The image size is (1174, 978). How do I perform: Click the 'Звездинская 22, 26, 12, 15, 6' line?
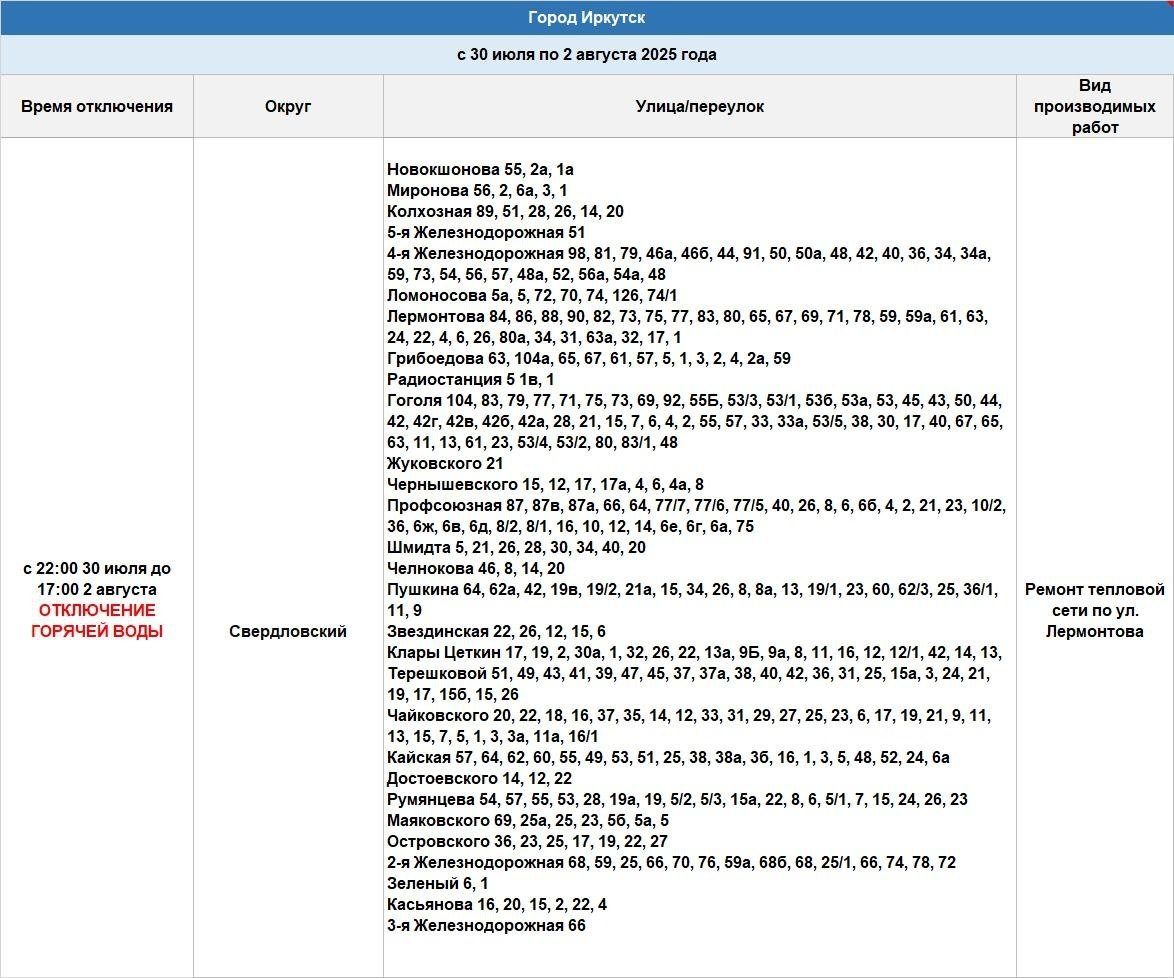click(496, 631)
